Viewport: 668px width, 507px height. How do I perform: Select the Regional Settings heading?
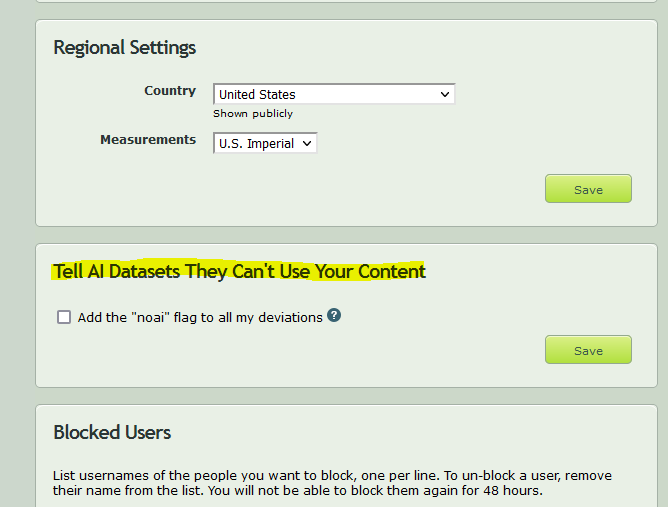pos(124,47)
